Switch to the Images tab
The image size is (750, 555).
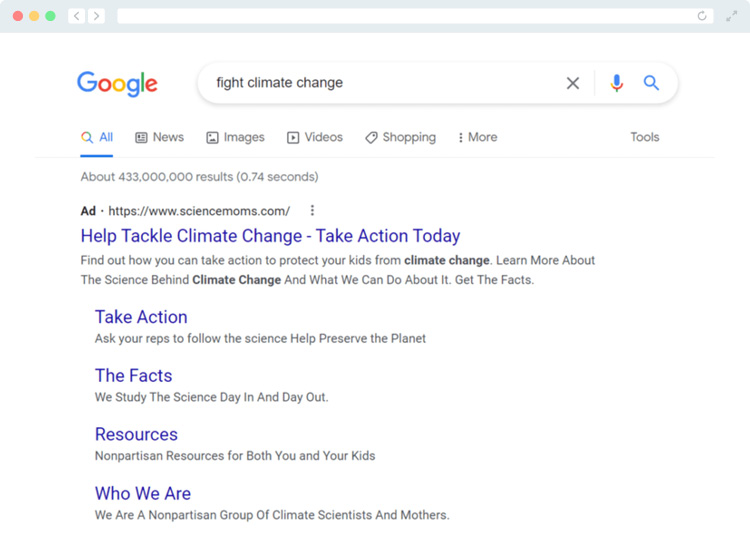[235, 137]
